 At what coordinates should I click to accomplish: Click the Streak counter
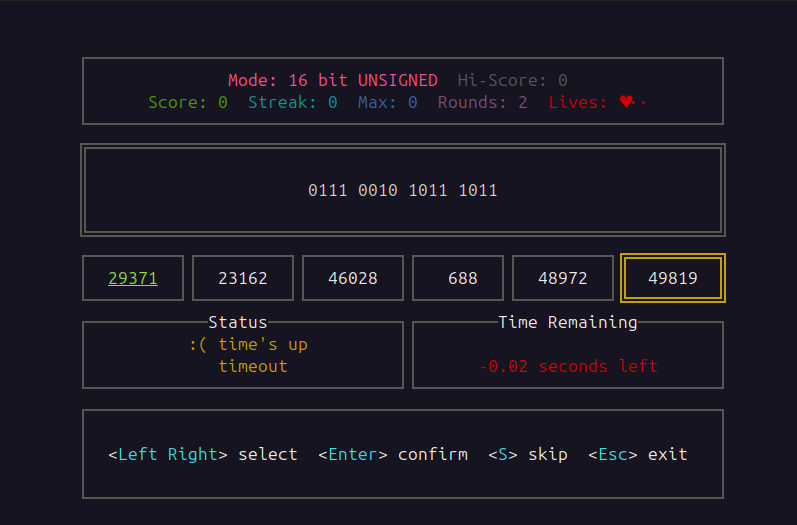(292, 102)
